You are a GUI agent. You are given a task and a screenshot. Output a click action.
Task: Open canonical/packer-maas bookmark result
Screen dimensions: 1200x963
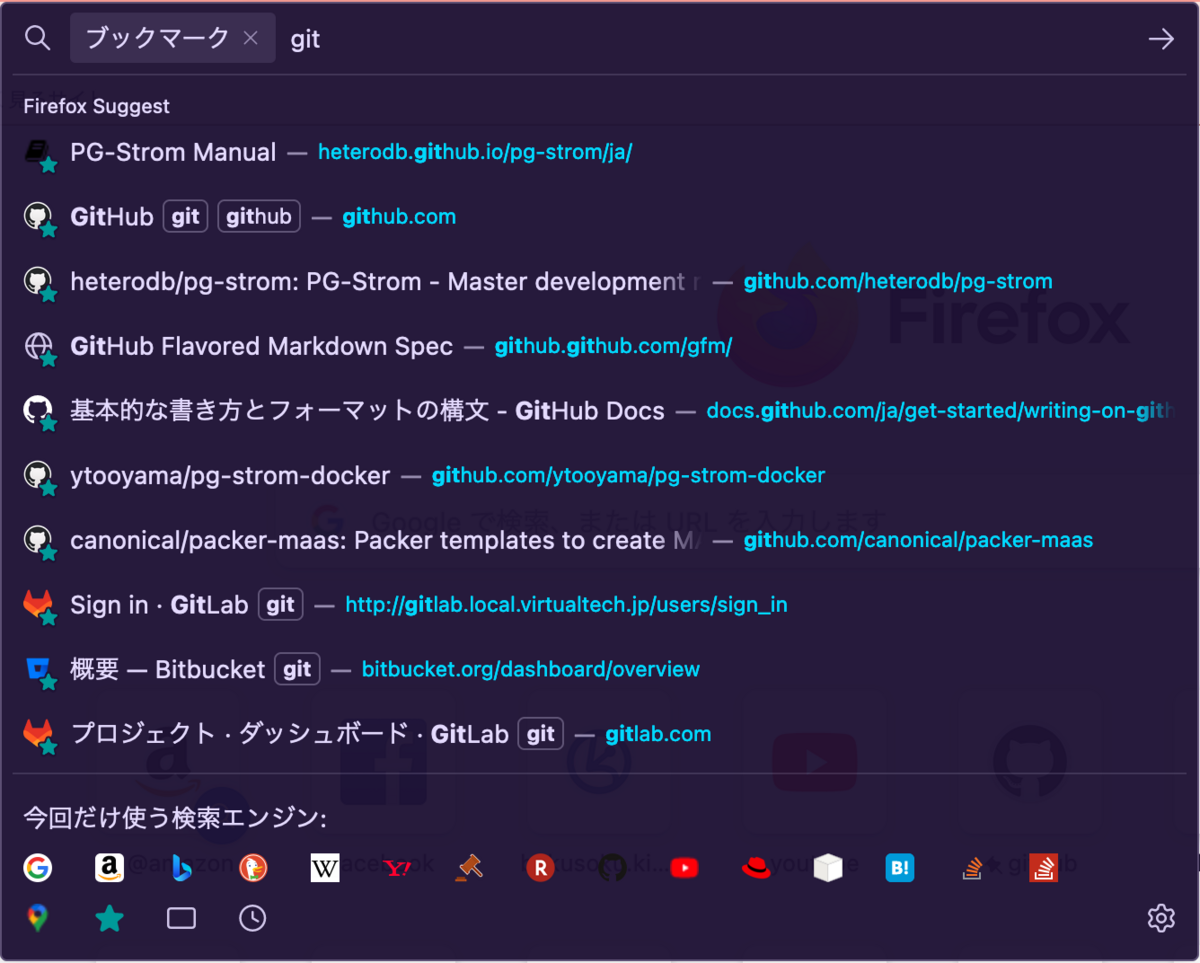click(x=600, y=540)
